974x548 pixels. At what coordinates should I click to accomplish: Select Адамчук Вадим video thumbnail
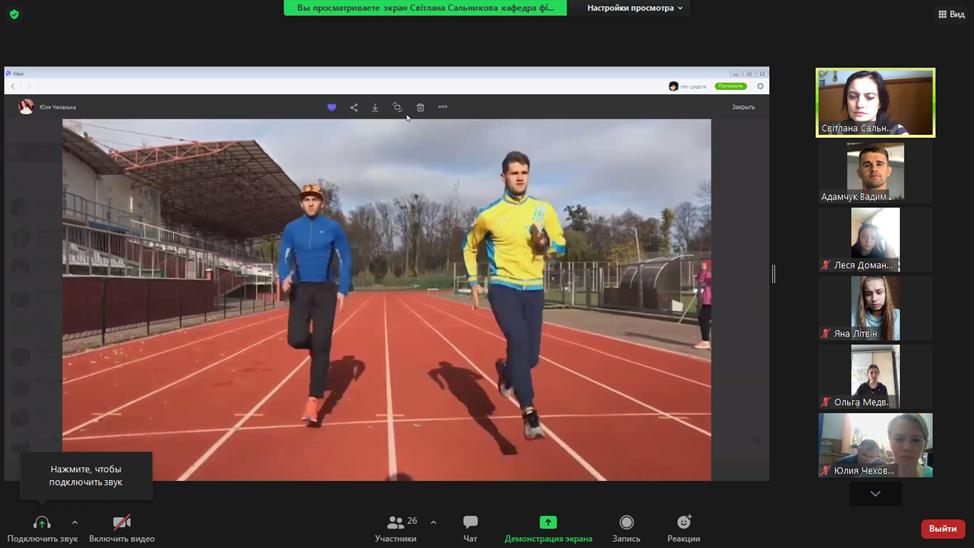pyautogui.click(x=875, y=171)
